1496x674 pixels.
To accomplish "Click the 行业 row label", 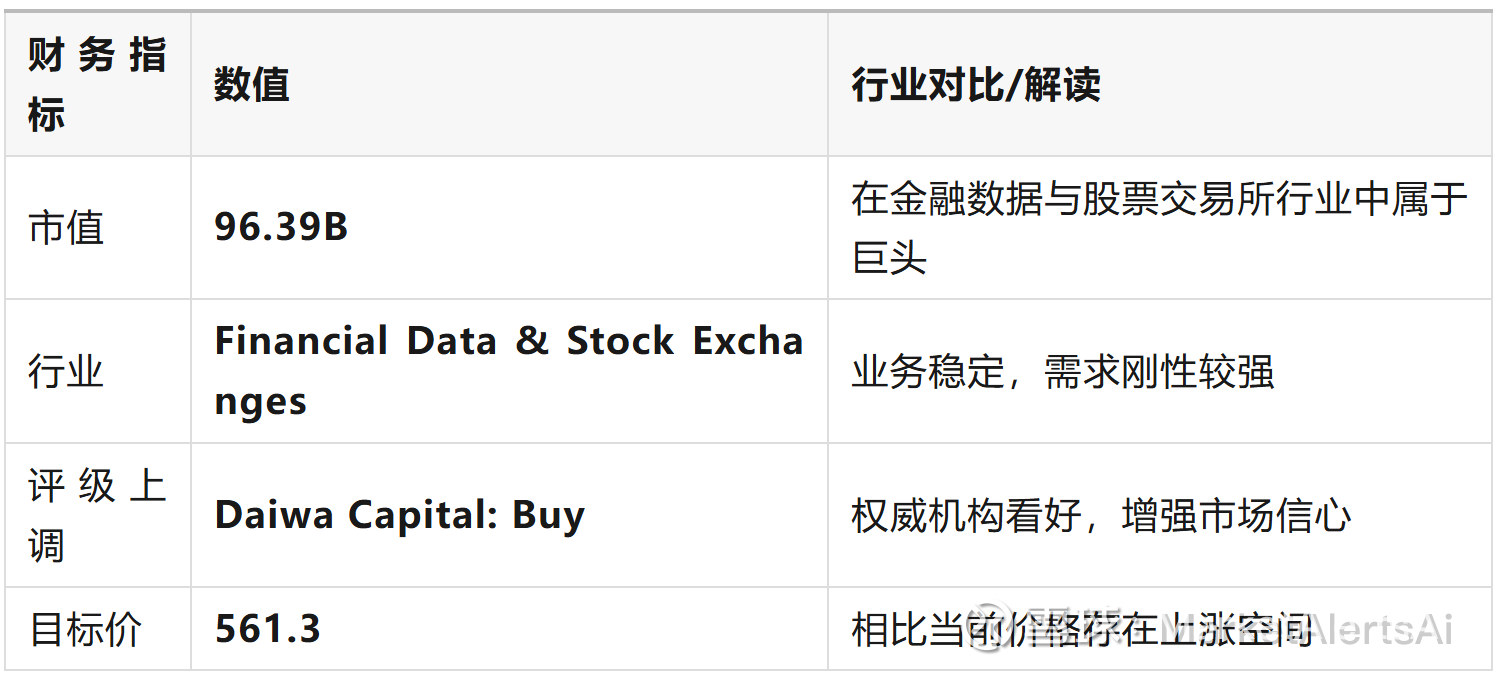I will tap(66, 372).
